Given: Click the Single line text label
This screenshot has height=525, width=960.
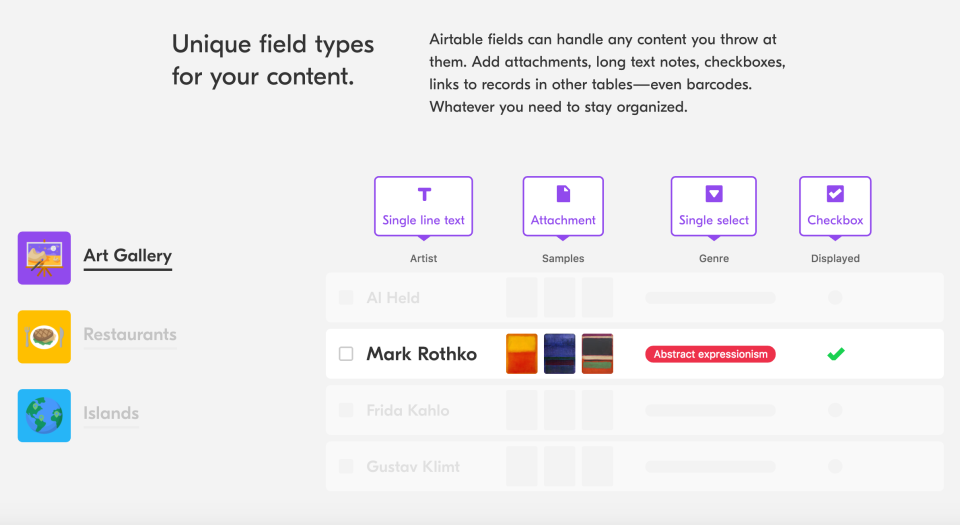Looking at the screenshot, I should [424, 220].
